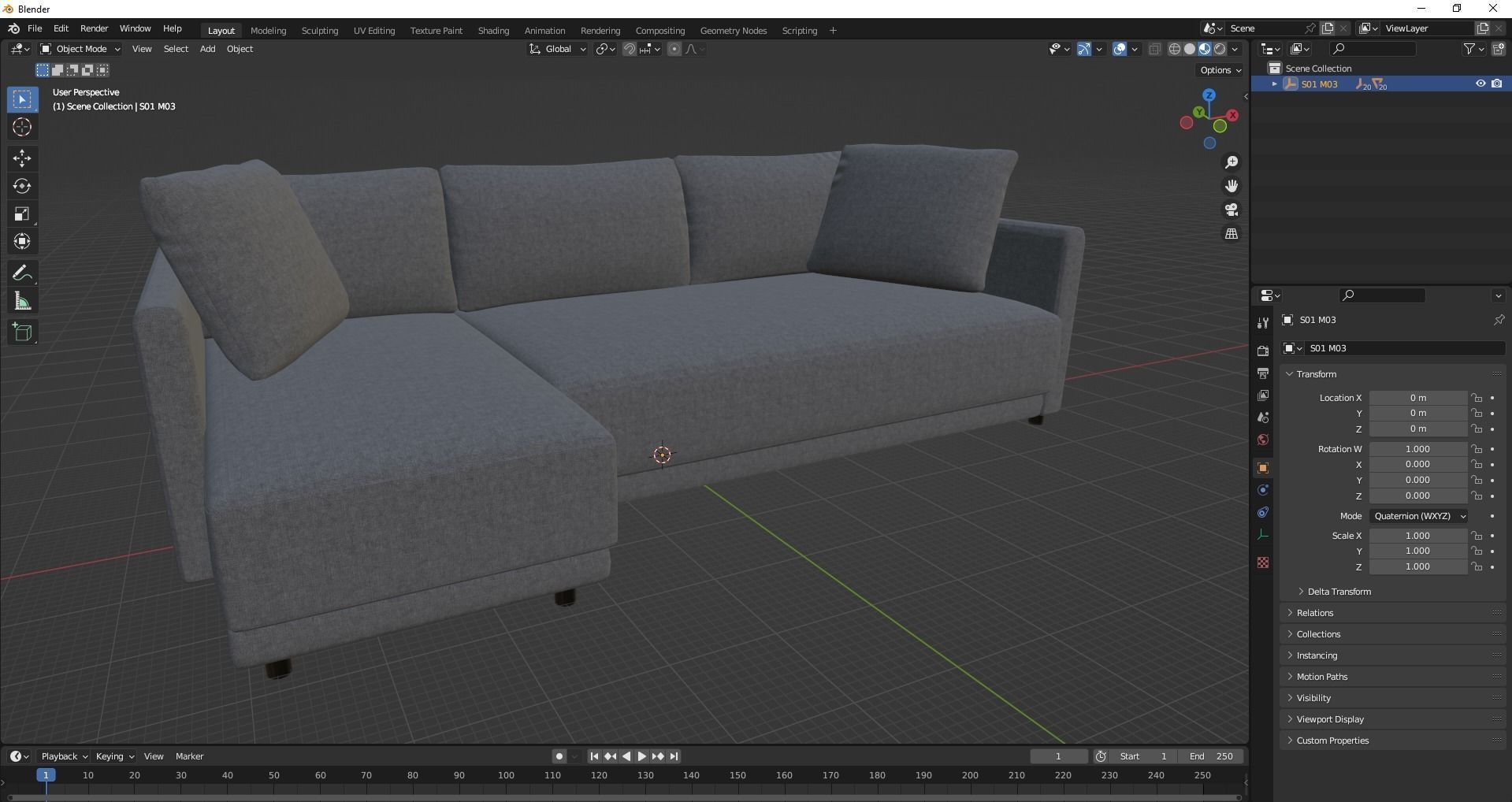The image size is (1512, 802).
Task: Activate the 3D Cursor tool
Action: click(22, 127)
